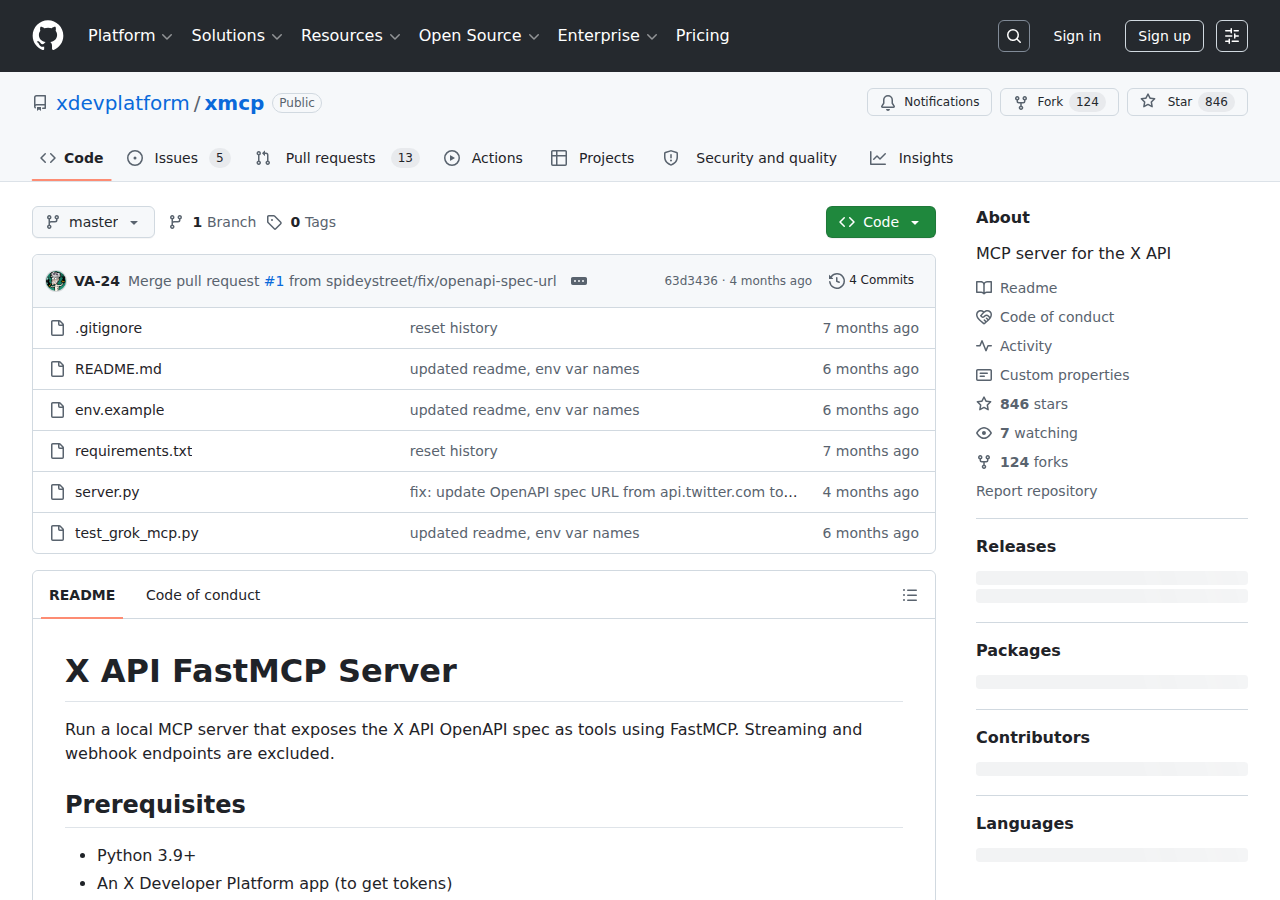Open the Pricing page

703,36
